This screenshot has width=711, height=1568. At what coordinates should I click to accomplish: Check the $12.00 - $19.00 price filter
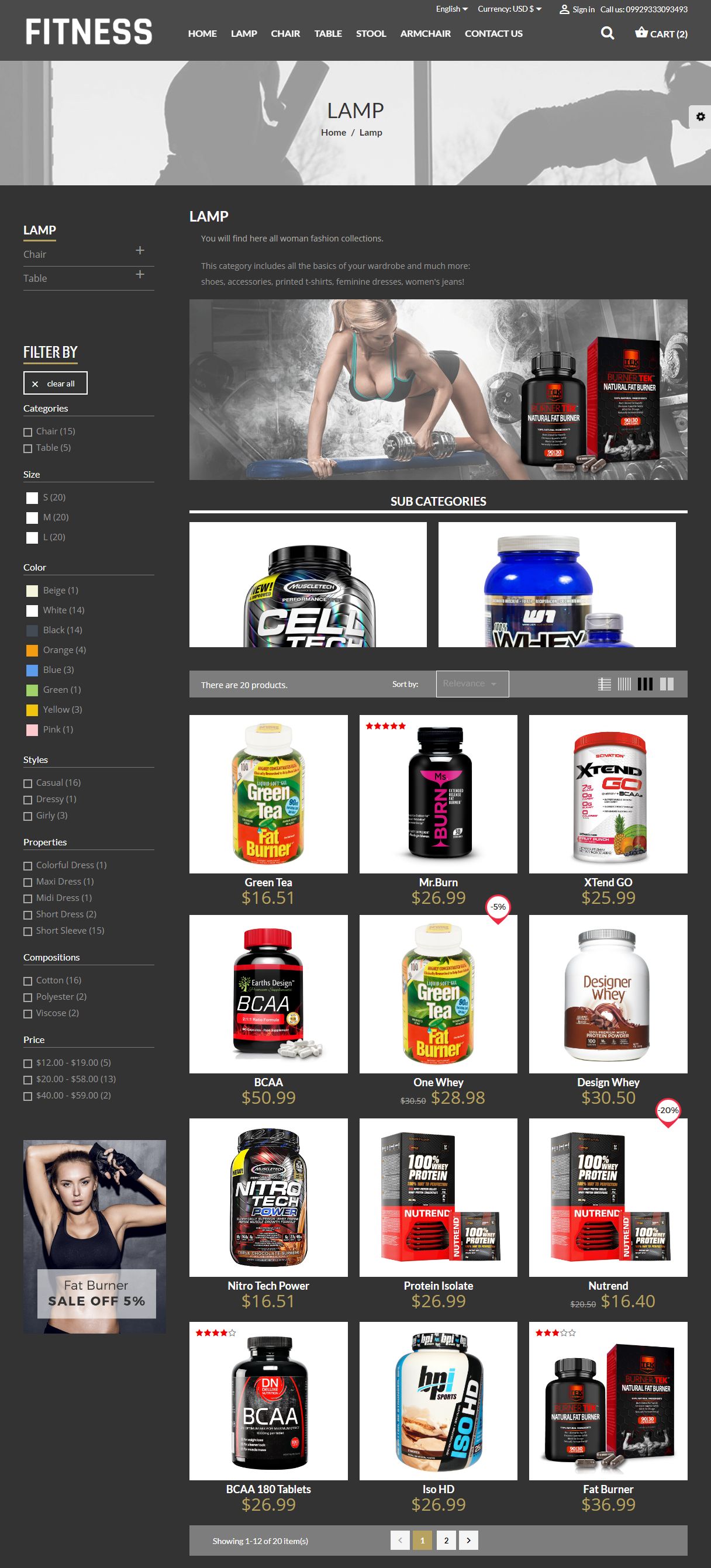[27, 1063]
